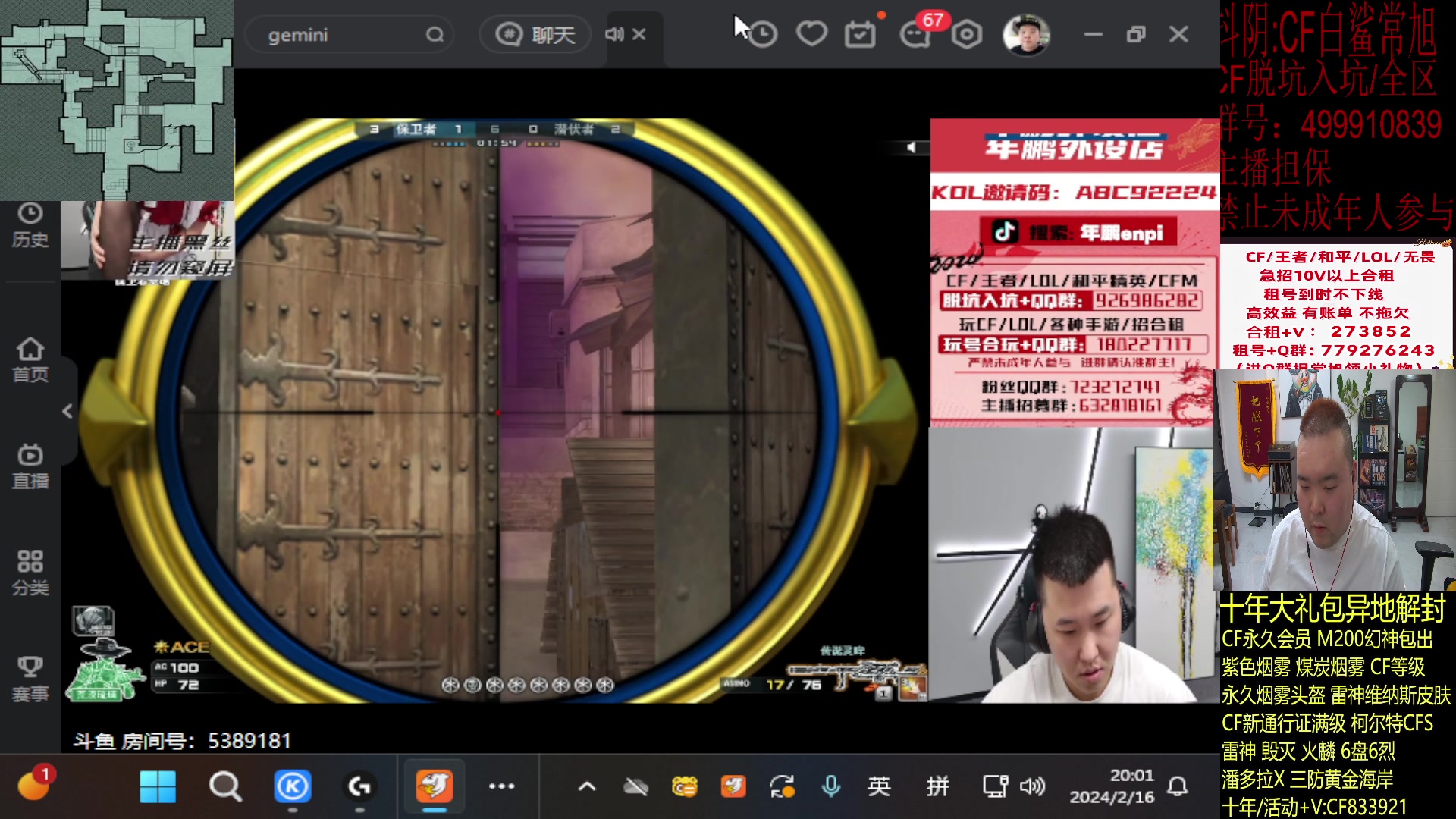
Task: Expand taskbar overflow three dots
Action: tap(501, 786)
